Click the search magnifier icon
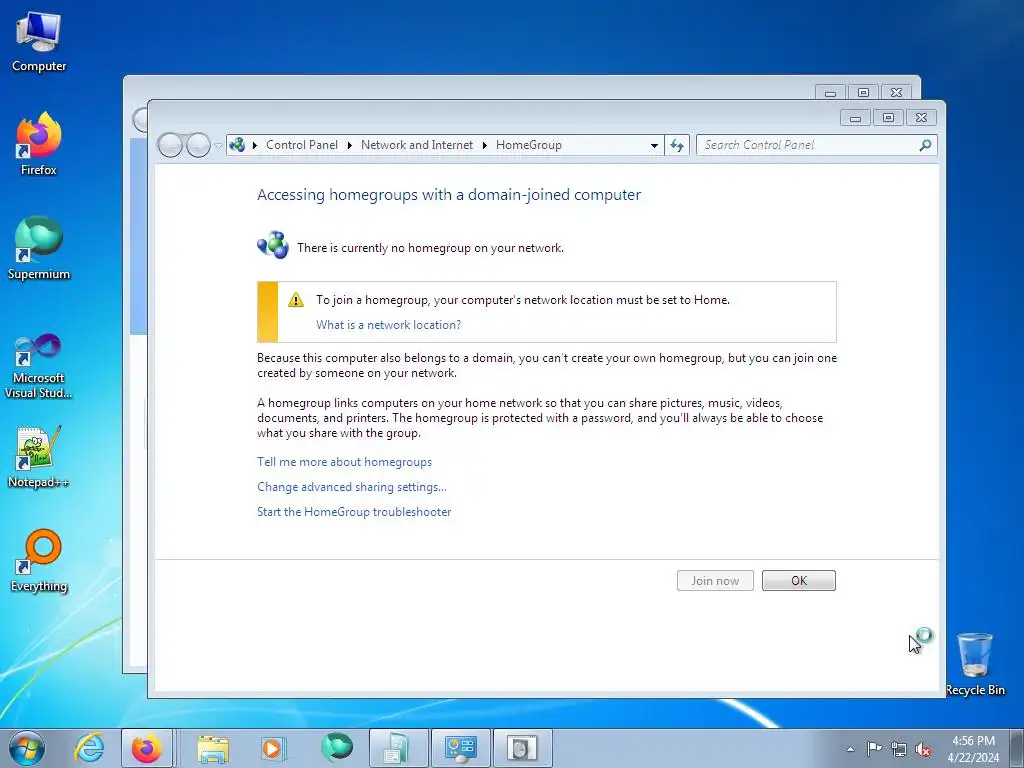 pyautogui.click(x=925, y=145)
